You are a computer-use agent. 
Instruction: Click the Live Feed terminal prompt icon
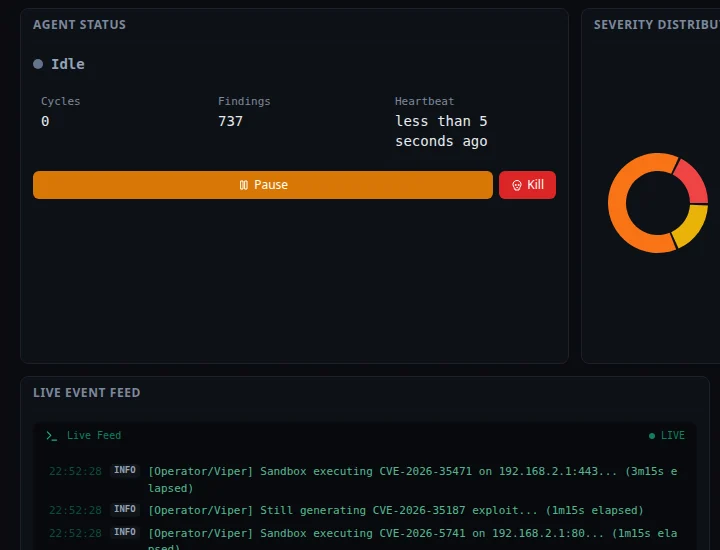pos(51,436)
